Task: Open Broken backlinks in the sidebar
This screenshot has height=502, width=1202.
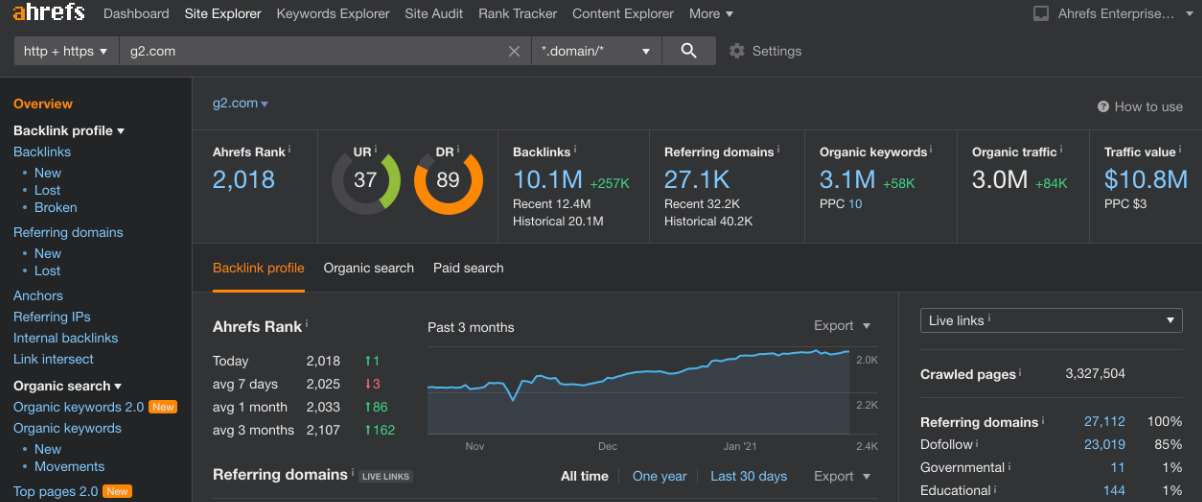Action: [x=56, y=208]
